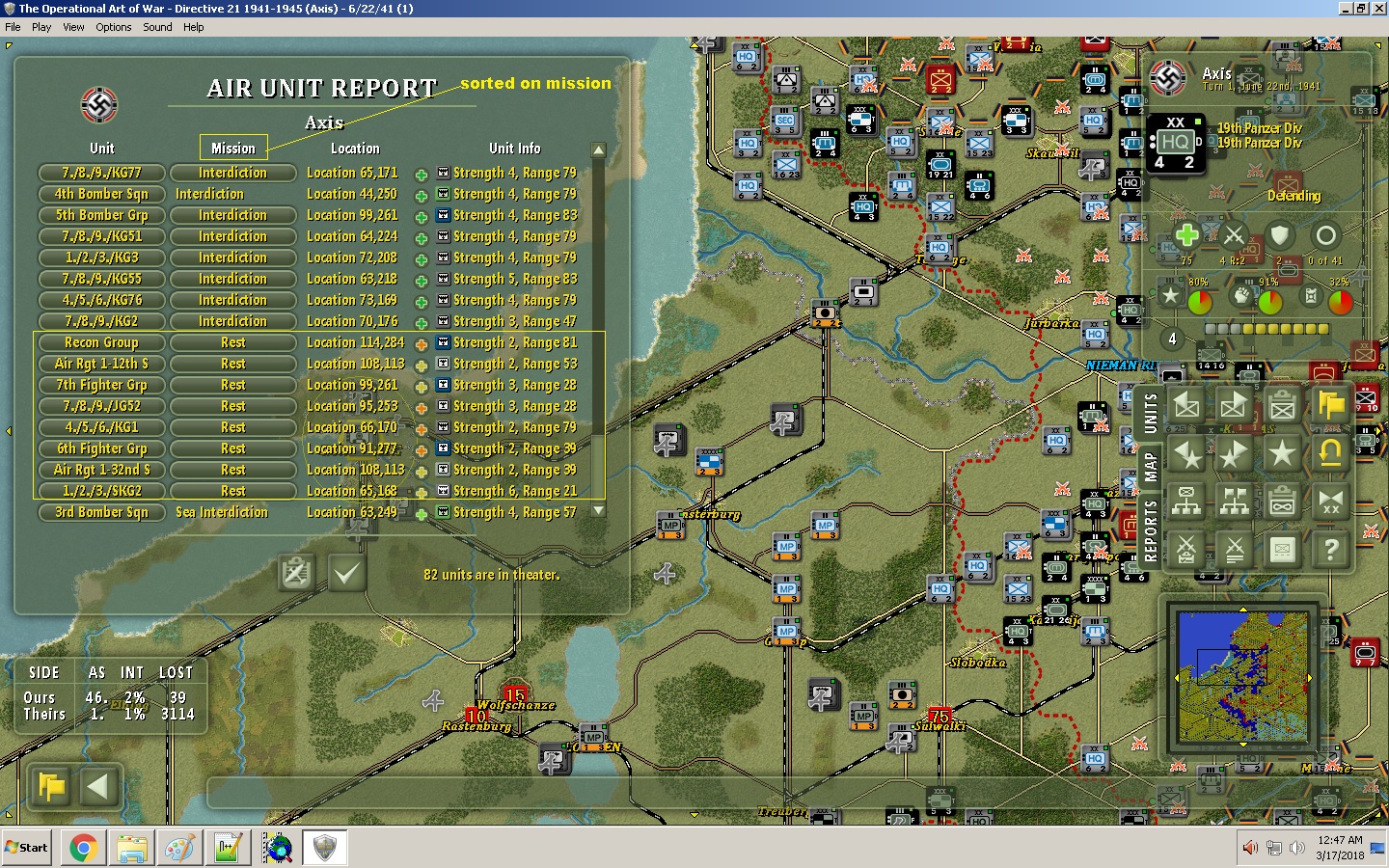Sort by the Unit column header

pyautogui.click(x=102, y=149)
